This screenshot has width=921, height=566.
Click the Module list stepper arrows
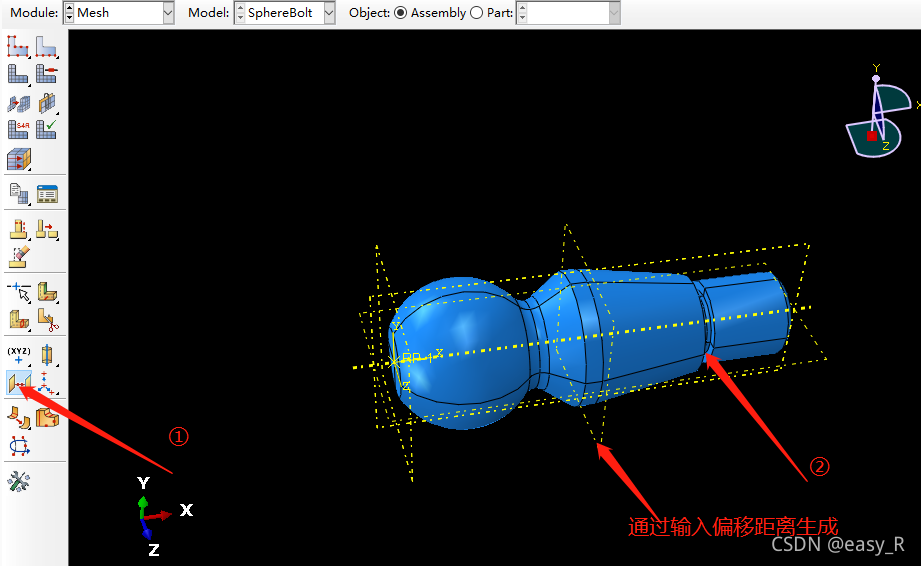point(68,13)
